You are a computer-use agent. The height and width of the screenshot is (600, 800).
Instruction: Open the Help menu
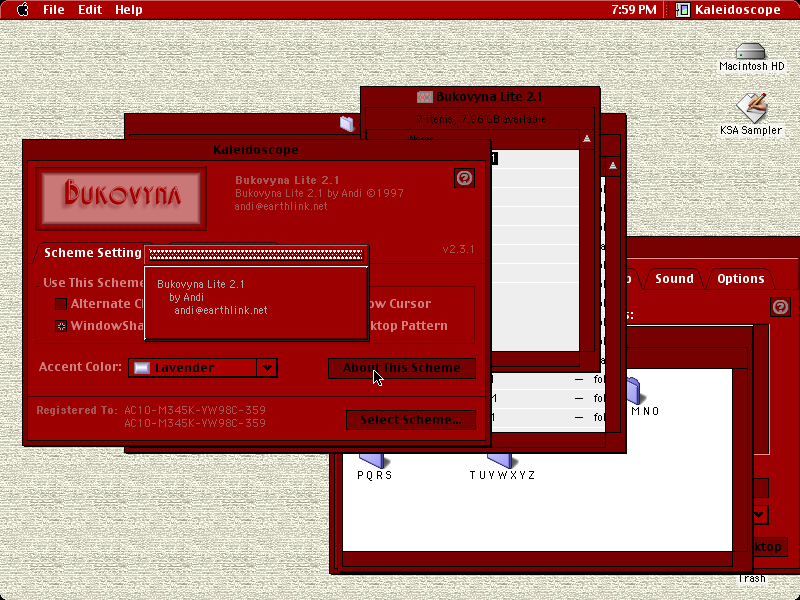(129, 10)
